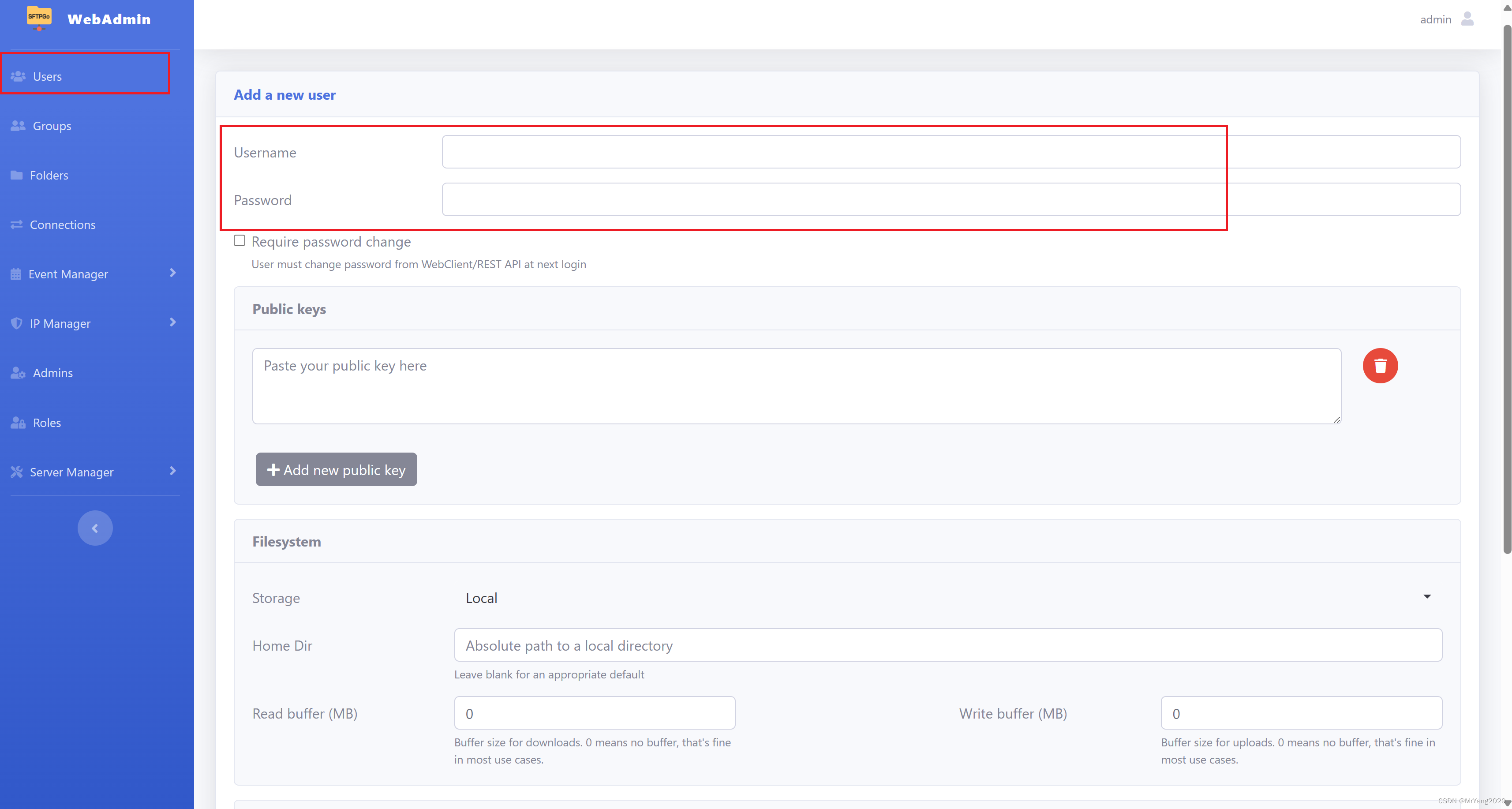The width and height of the screenshot is (1512, 809).
Task: Enable Require password change checkbox
Action: 239,240
